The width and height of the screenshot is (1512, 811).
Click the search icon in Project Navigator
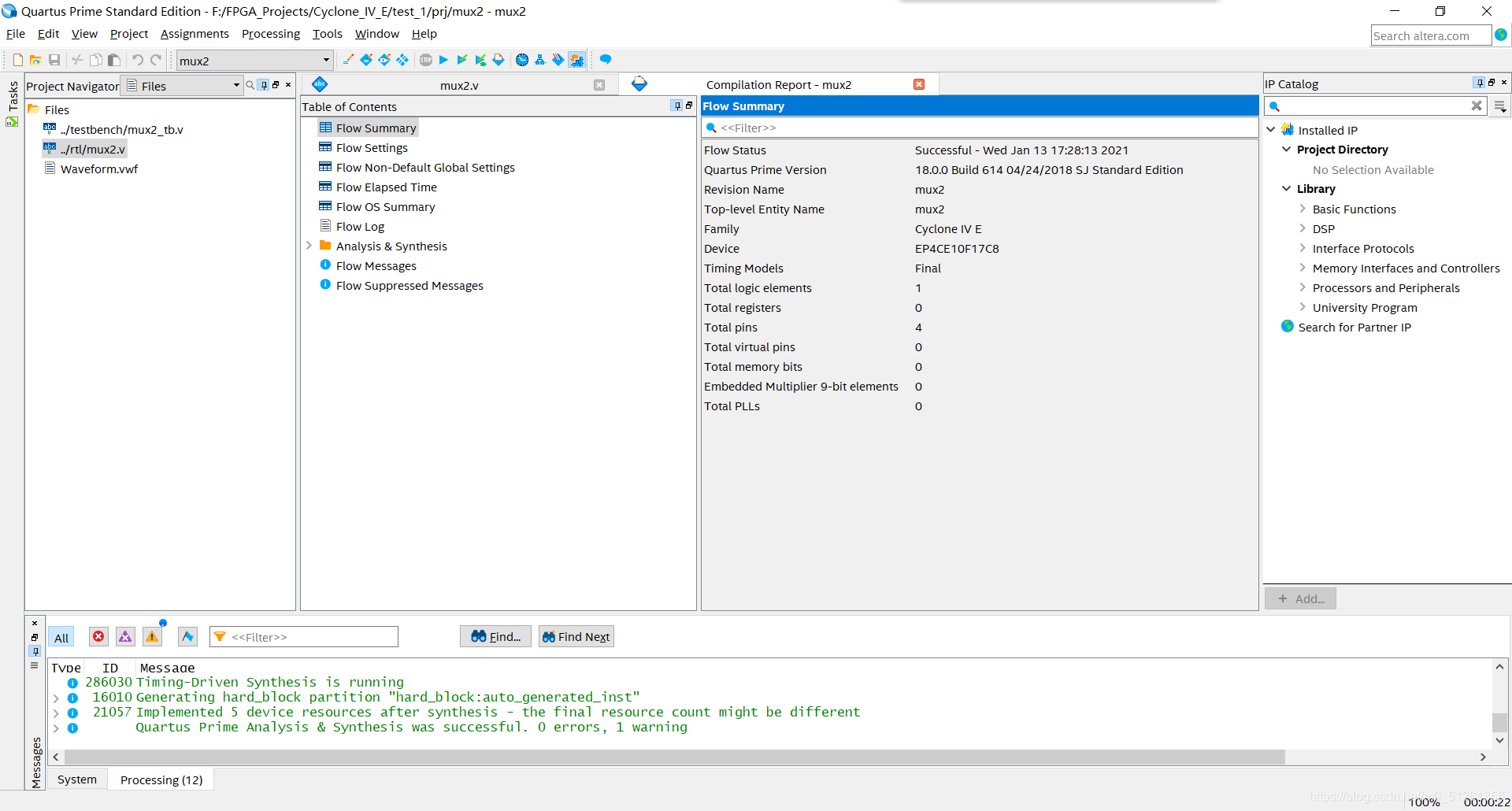[x=250, y=85]
